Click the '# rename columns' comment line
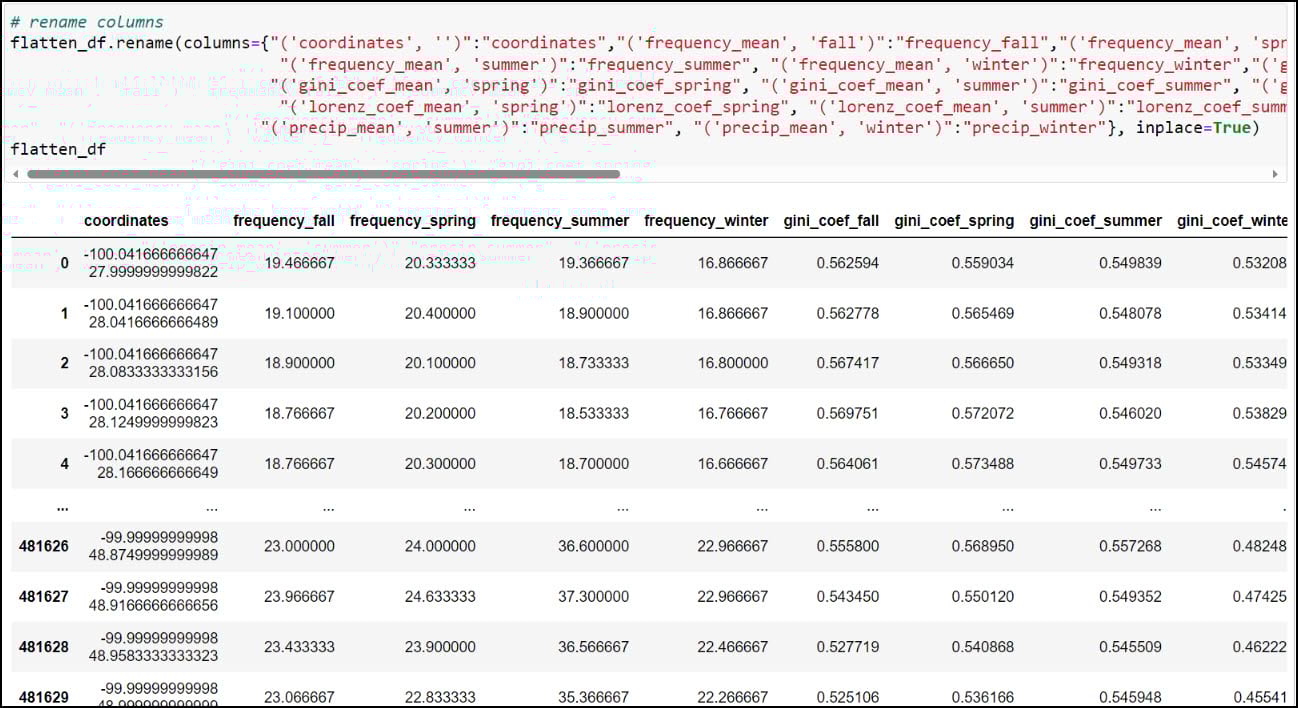This screenshot has width=1298, height=708. tap(87, 22)
